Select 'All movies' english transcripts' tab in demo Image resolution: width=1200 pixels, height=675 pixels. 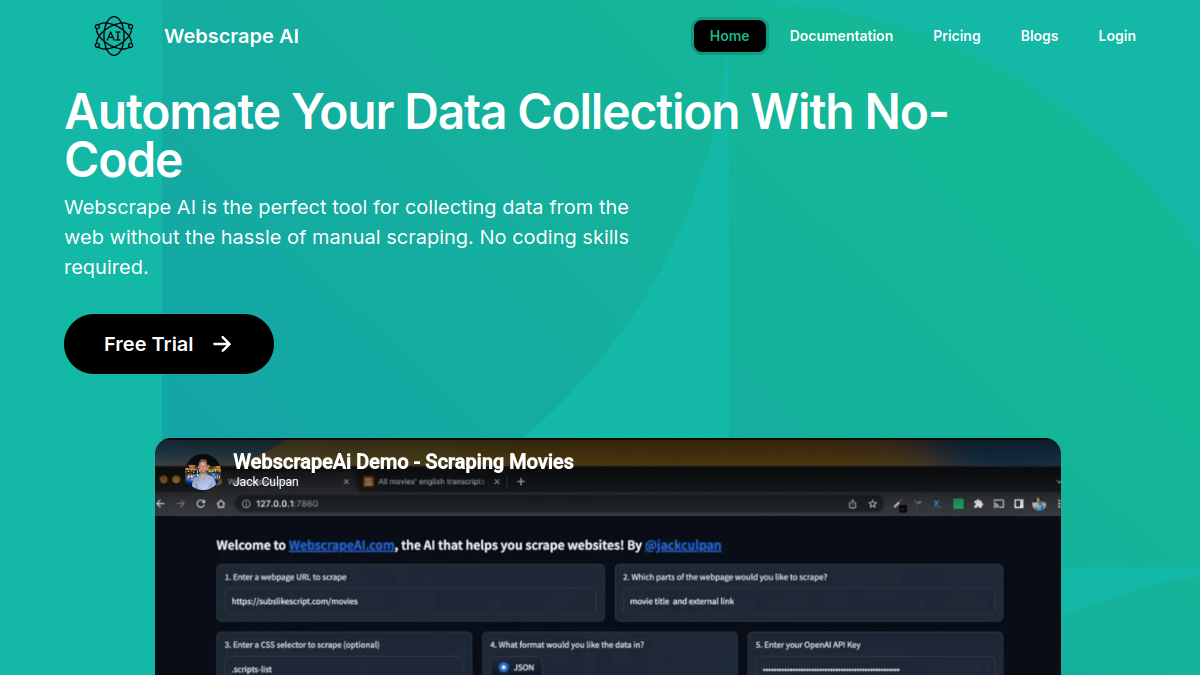(x=430, y=481)
